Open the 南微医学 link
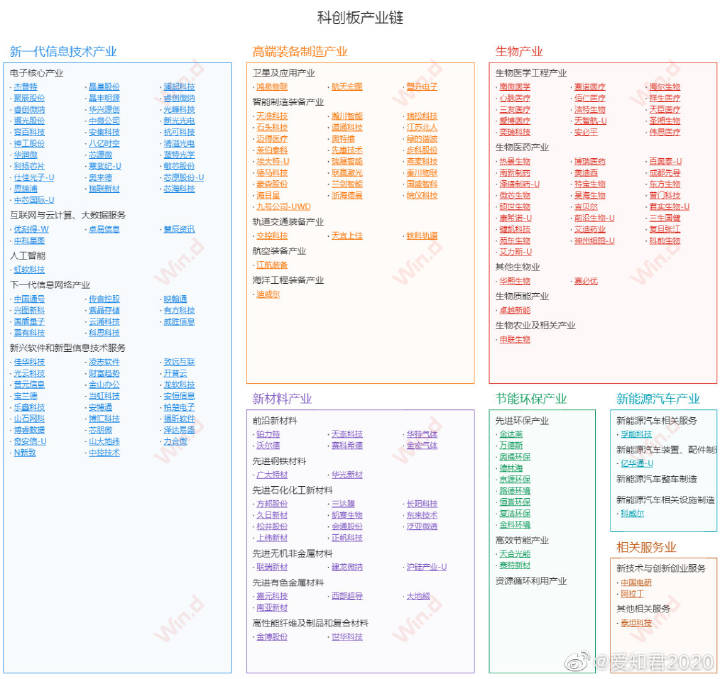This screenshot has width=720, height=679. (x=515, y=86)
